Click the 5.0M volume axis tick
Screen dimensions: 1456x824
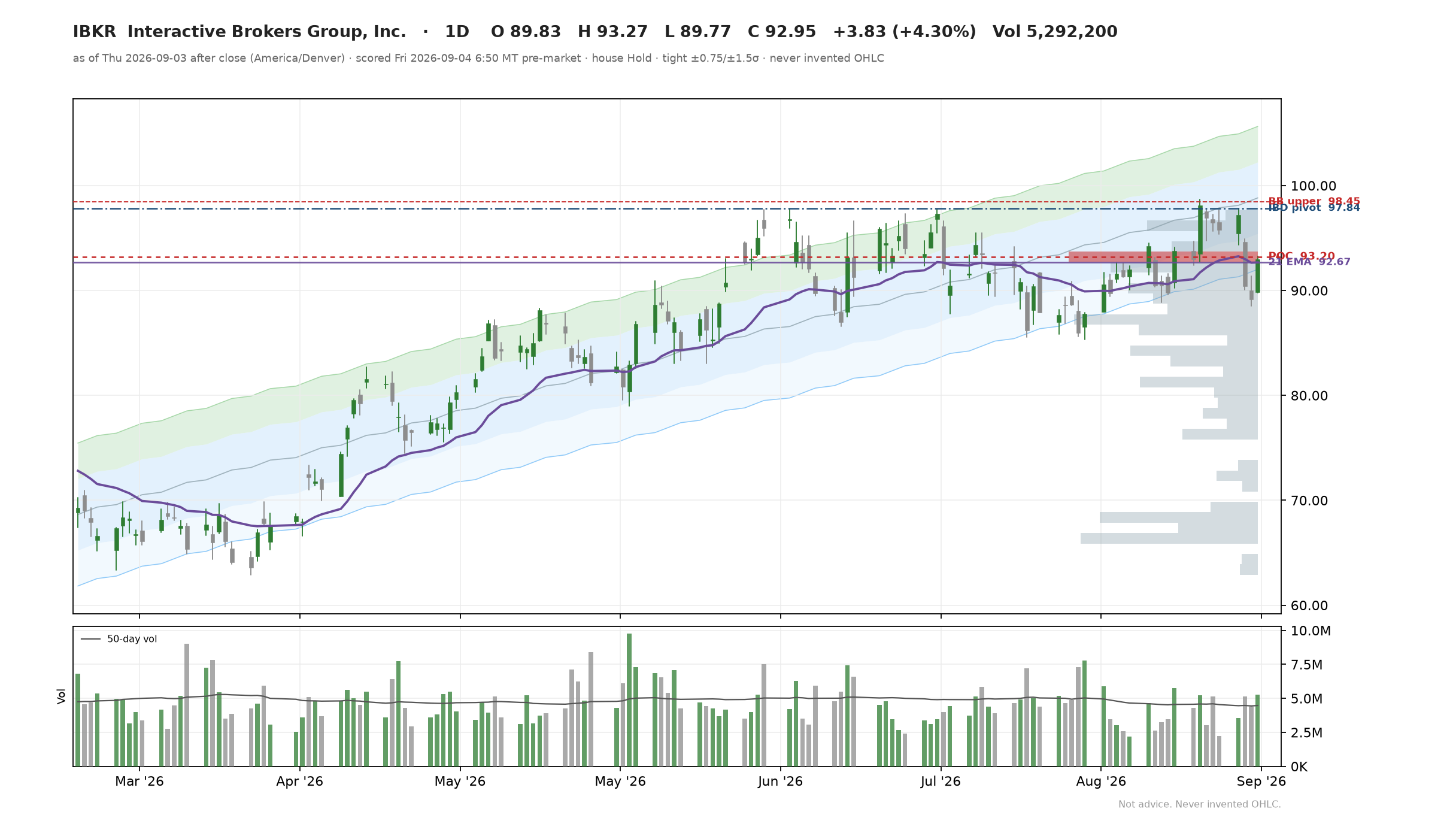(1306, 699)
